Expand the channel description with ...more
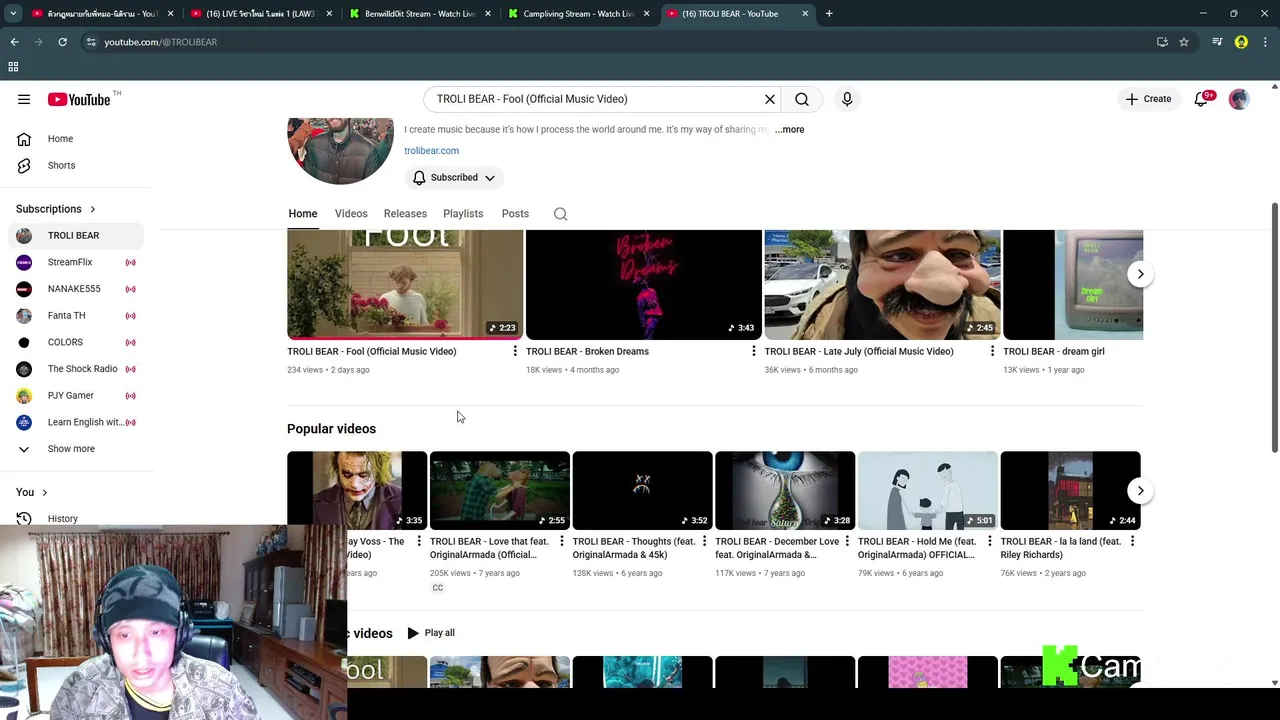The image size is (1280, 720). (x=789, y=129)
